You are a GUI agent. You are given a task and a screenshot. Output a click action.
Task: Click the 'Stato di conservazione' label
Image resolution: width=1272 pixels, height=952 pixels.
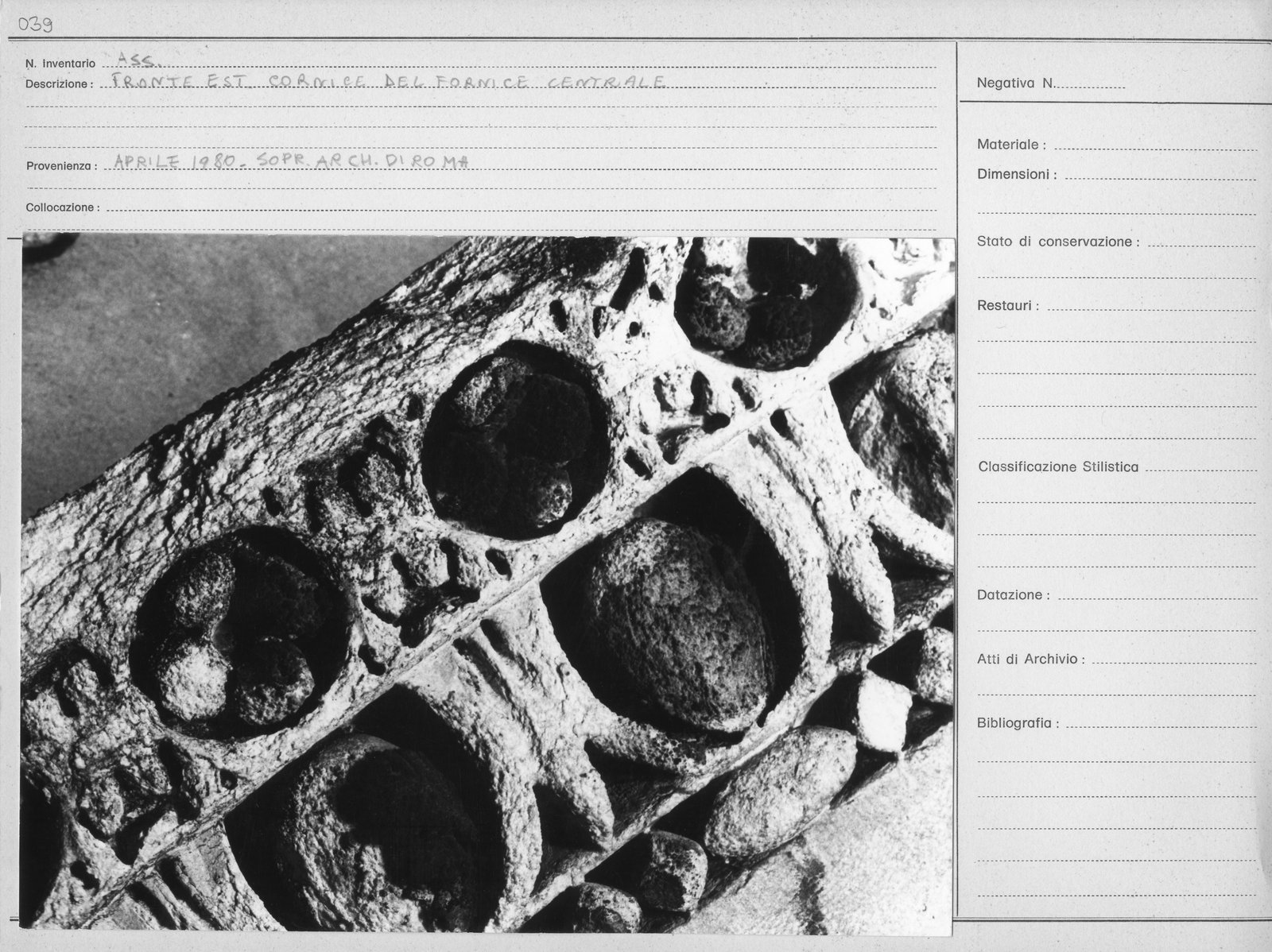pos(1058,242)
